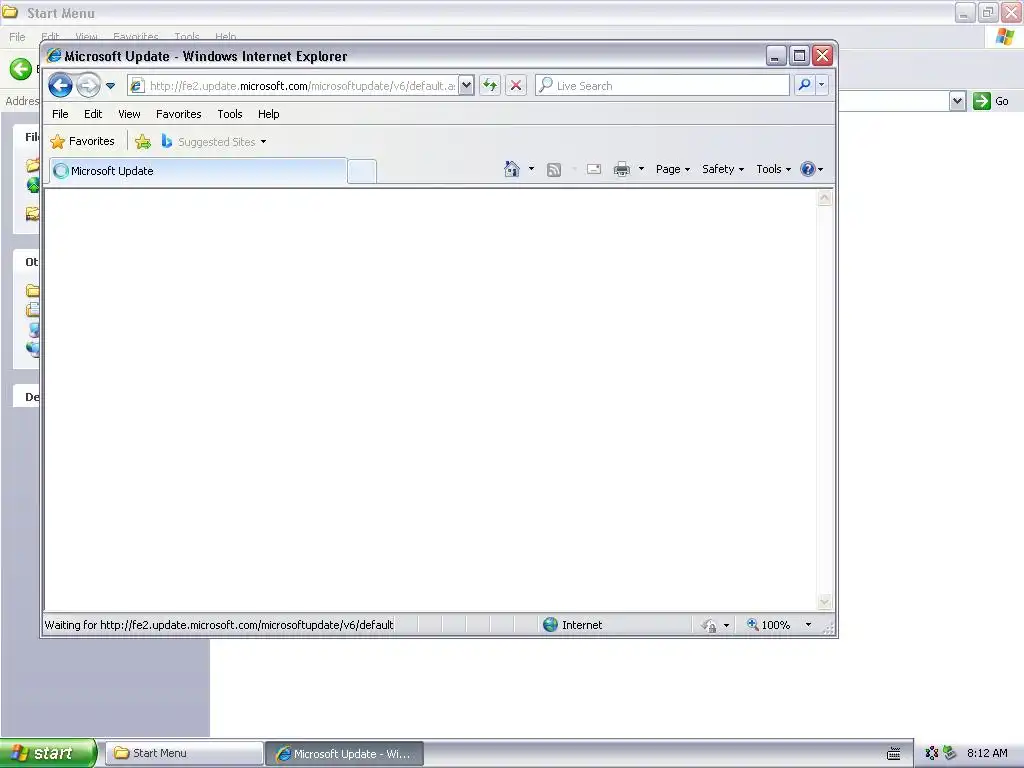
Task: Click the Safely Remove Hardware tray icon
Action: [x=950, y=754]
